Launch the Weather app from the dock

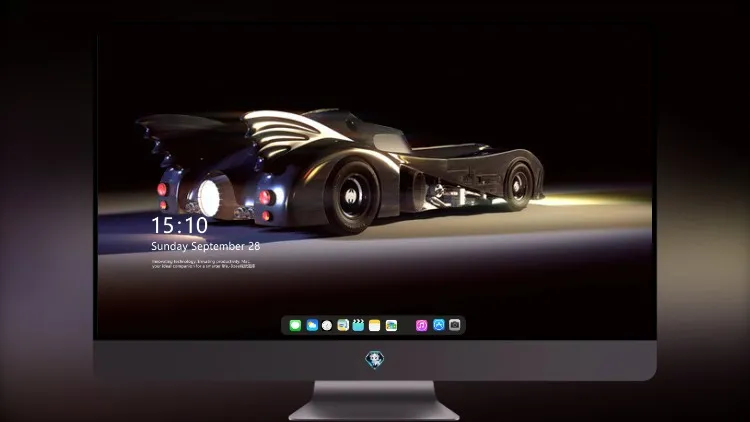click(x=312, y=325)
